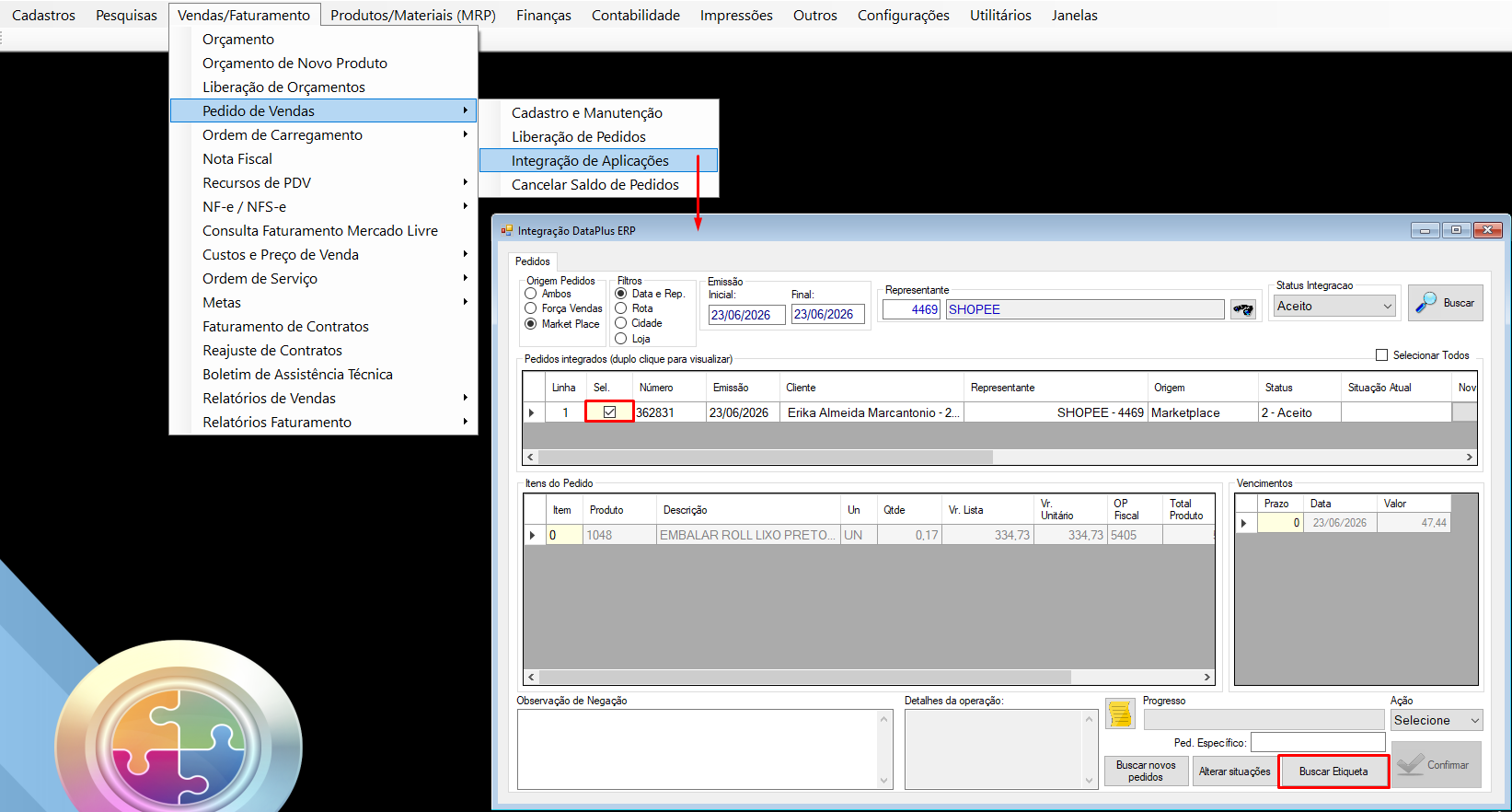Screen dimensions: 1512x812
Task: Open Status Integracao dropdown showing Aceito
Action: click(x=1334, y=307)
